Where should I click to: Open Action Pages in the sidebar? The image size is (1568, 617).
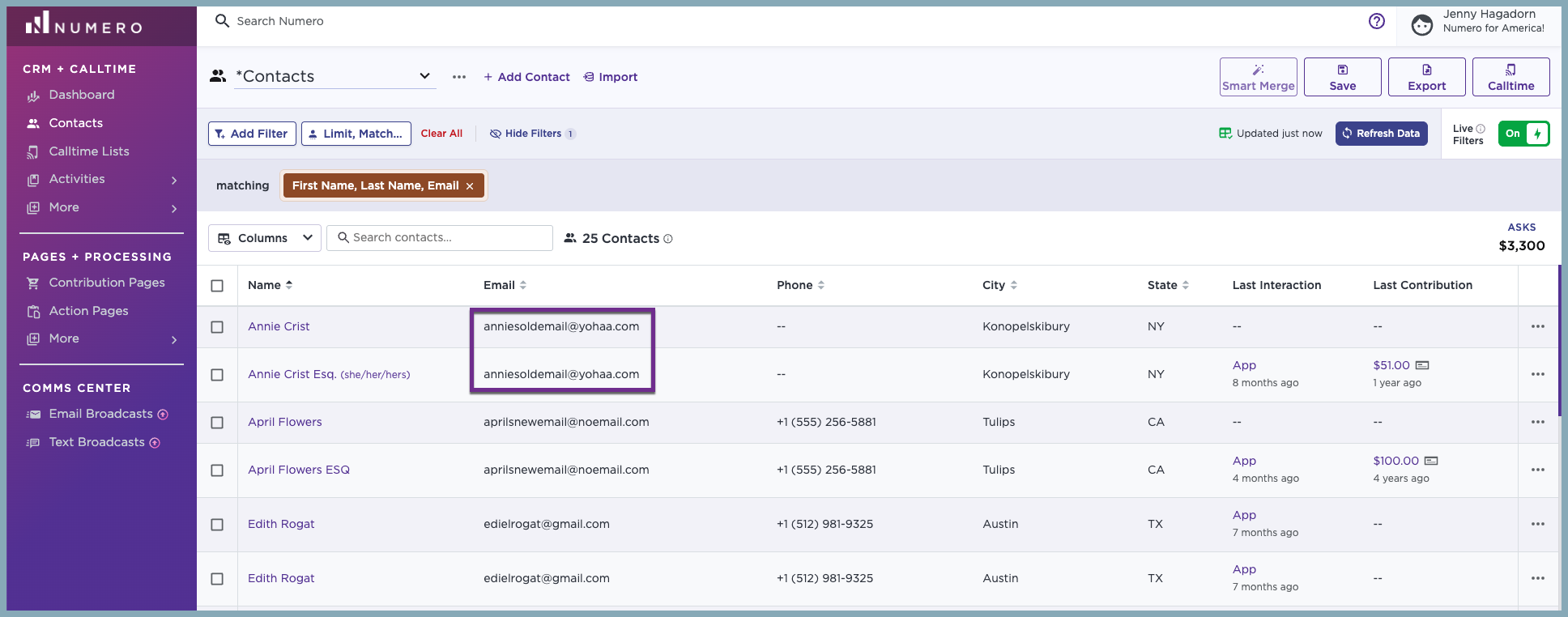click(x=89, y=311)
